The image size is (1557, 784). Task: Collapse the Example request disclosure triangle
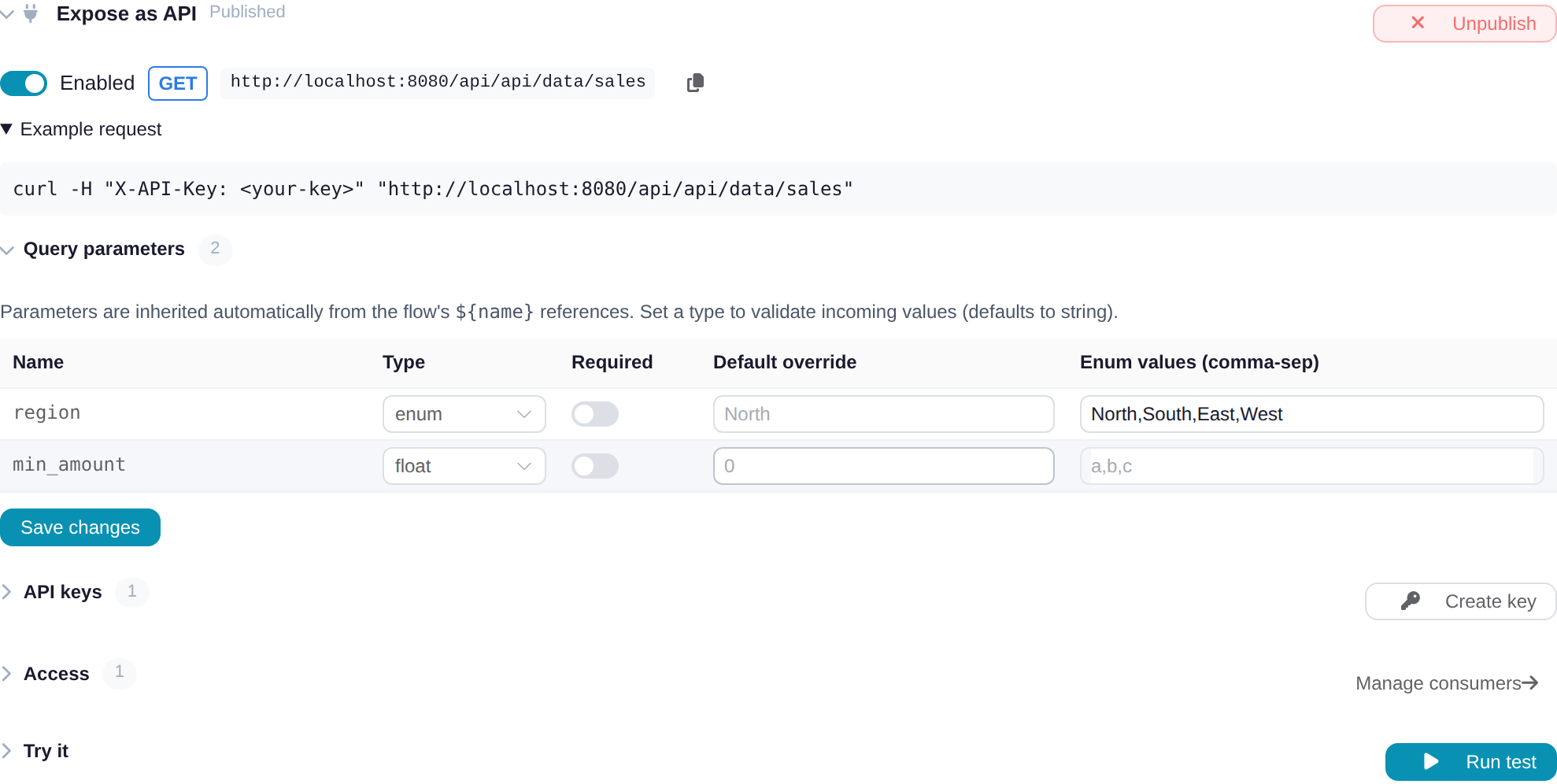pos(6,129)
